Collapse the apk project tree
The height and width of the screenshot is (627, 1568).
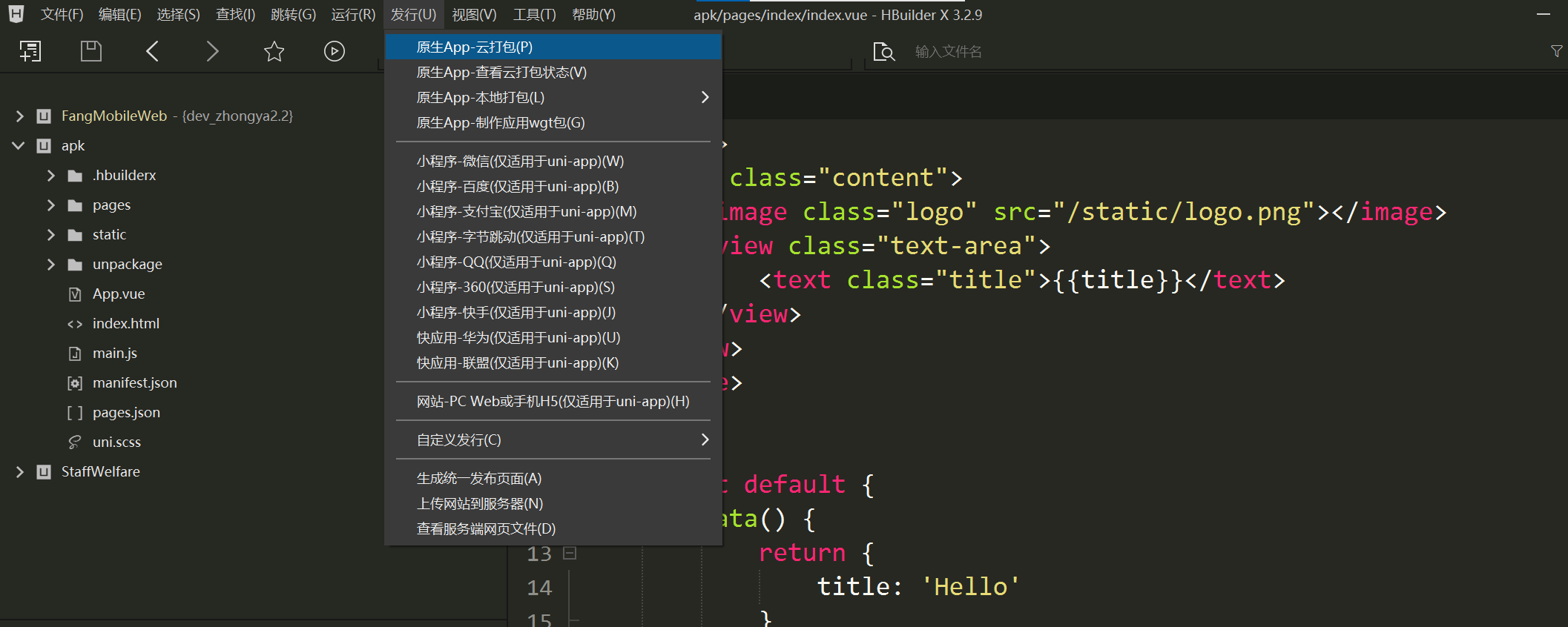pyautogui.click(x=19, y=146)
